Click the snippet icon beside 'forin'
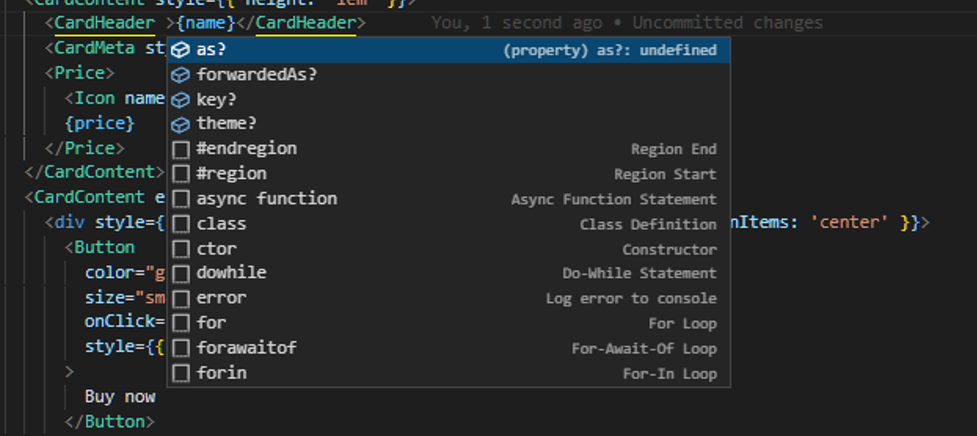 click(181, 373)
